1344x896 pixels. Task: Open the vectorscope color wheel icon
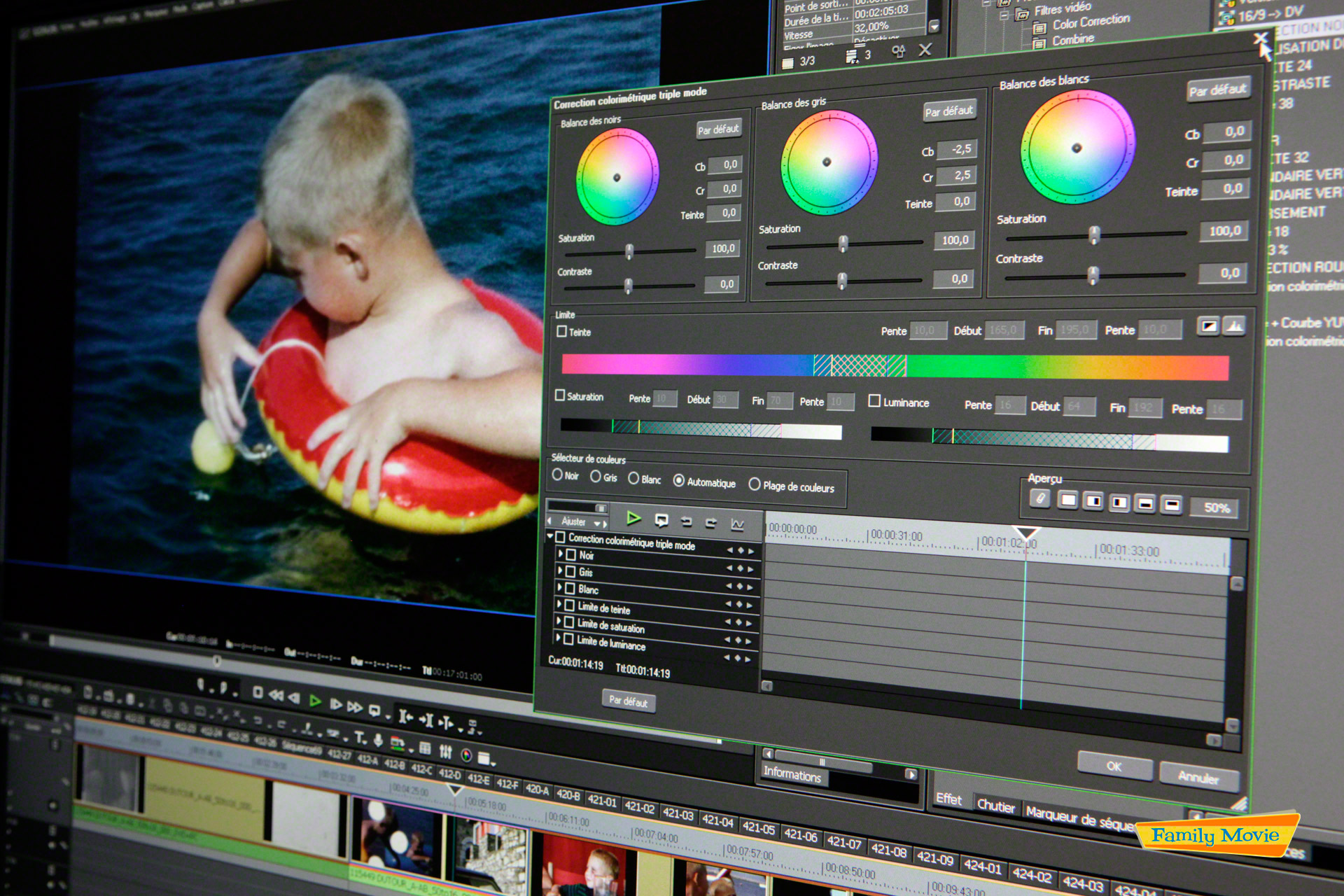pyautogui.click(x=466, y=755)
